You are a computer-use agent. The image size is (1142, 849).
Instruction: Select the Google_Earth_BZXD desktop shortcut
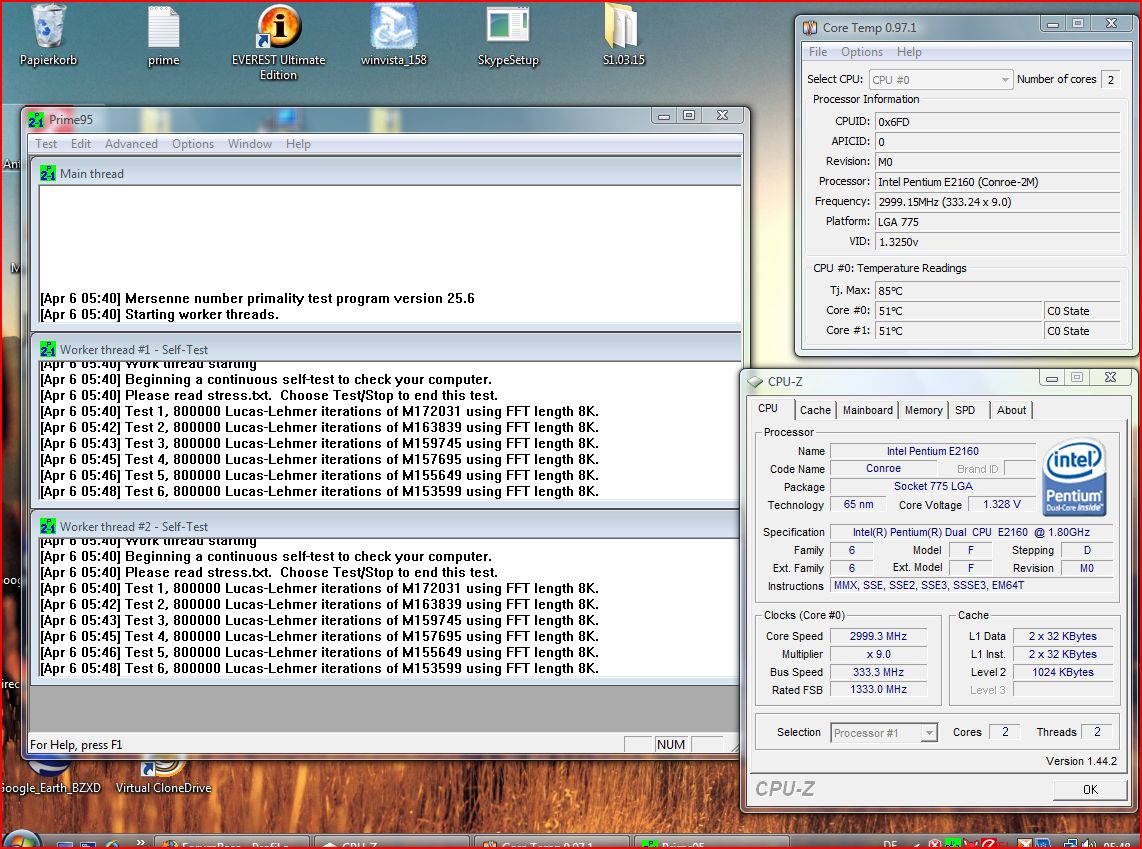pyautogui.click(x=51, y=776)
